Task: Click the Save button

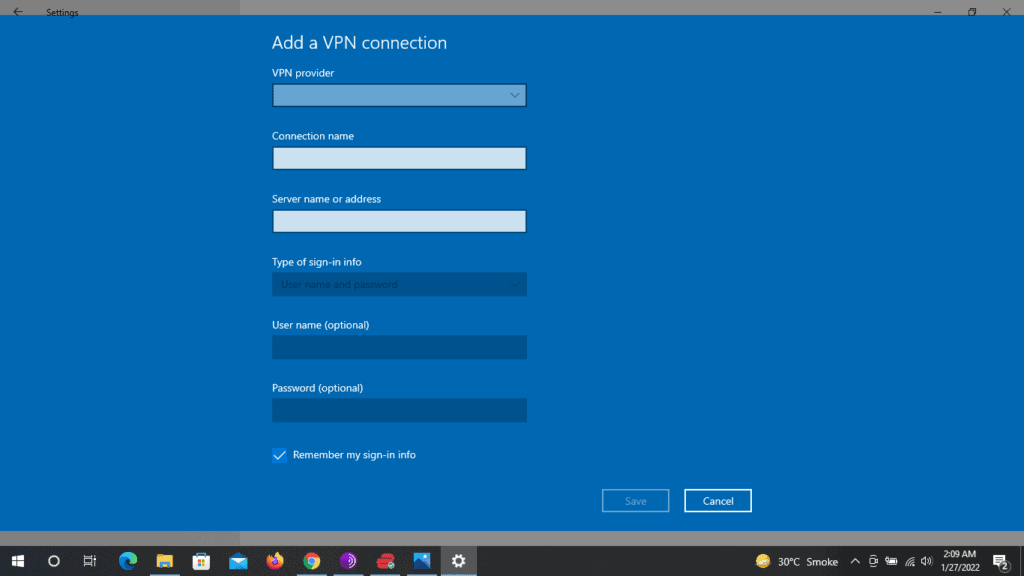Action: click(x=635, y=501)
